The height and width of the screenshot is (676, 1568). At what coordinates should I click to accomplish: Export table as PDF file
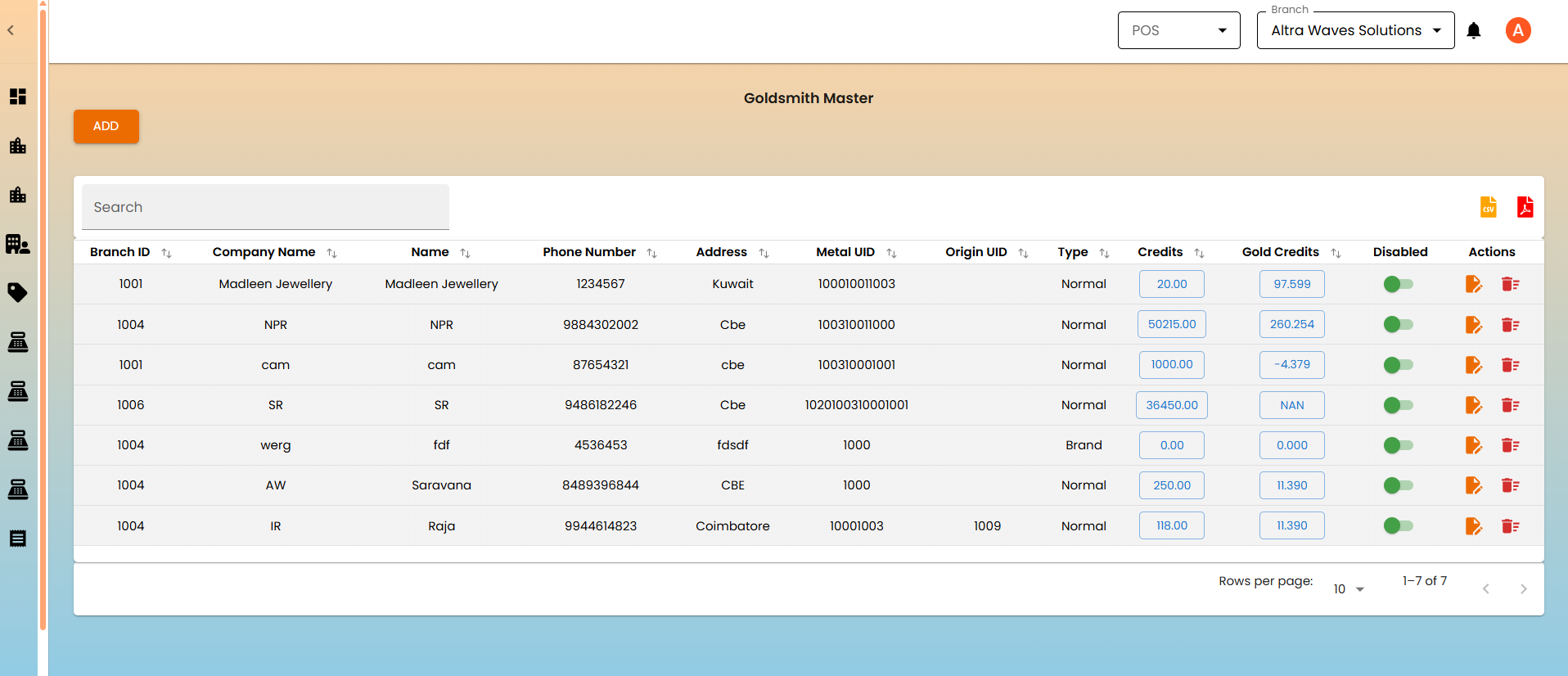1525,207
